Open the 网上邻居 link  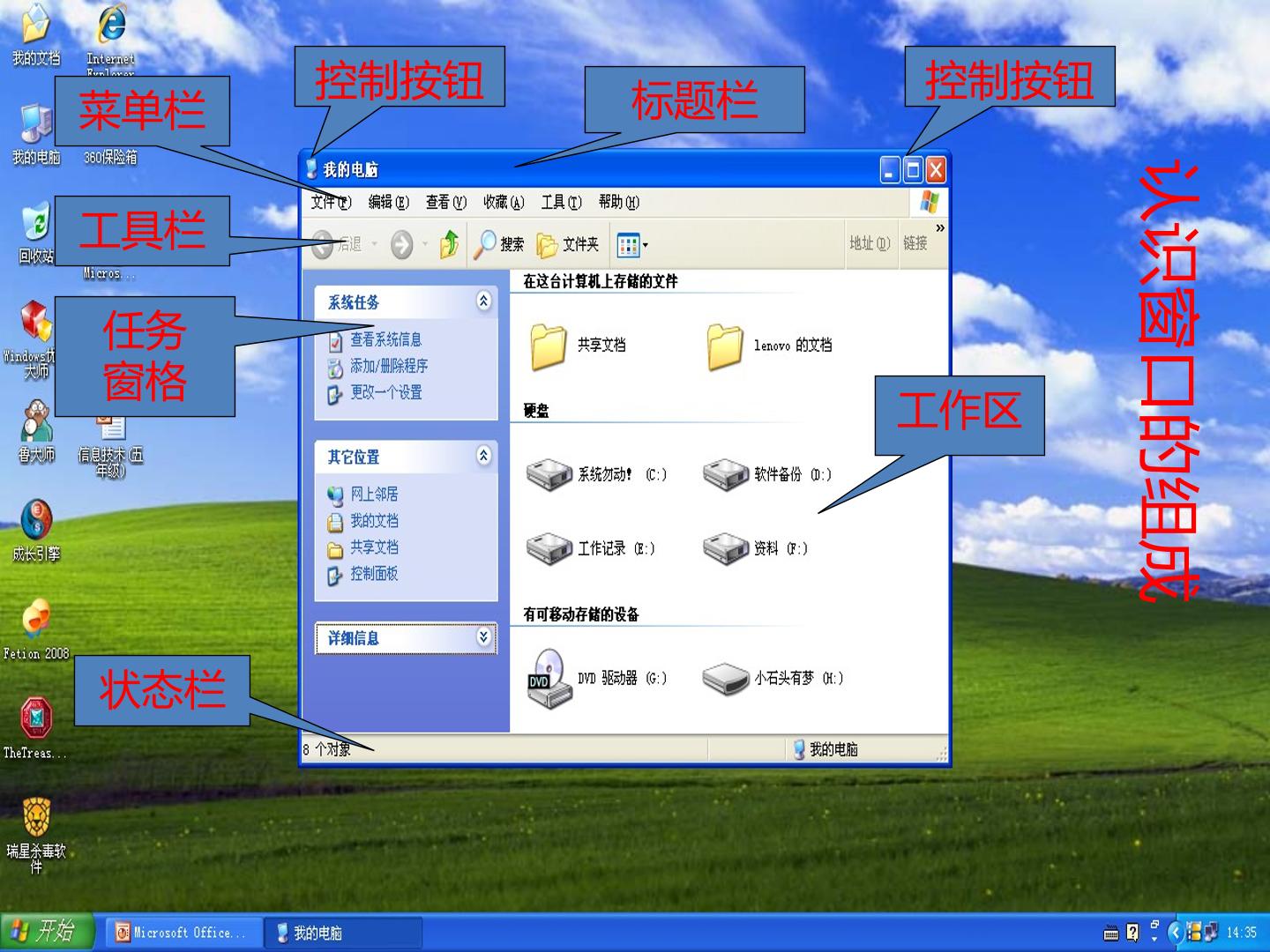tap(374, 494)
